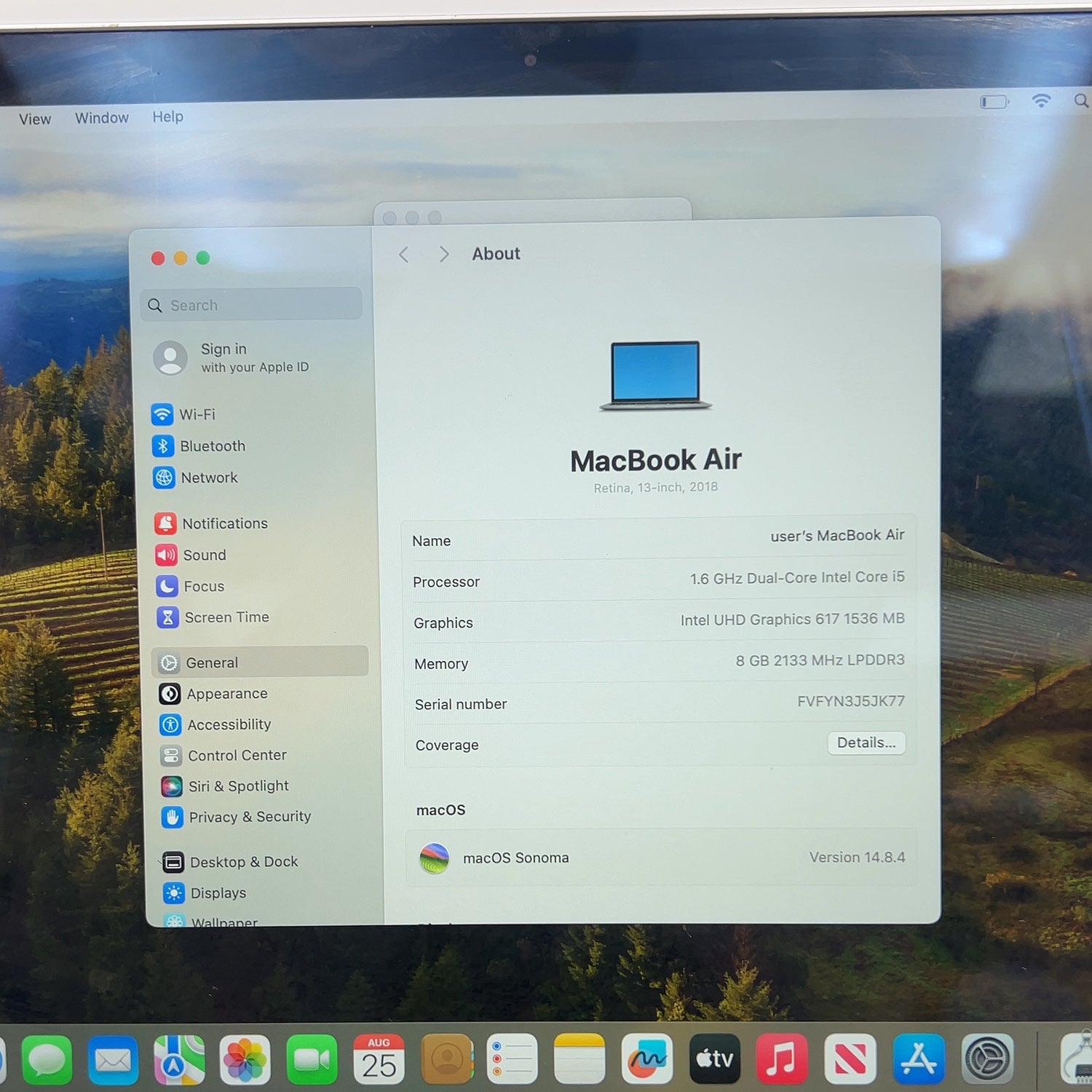The image size is (1092, 1092).
Task: Launch Music from the Dock
Action: (782, 1059)
